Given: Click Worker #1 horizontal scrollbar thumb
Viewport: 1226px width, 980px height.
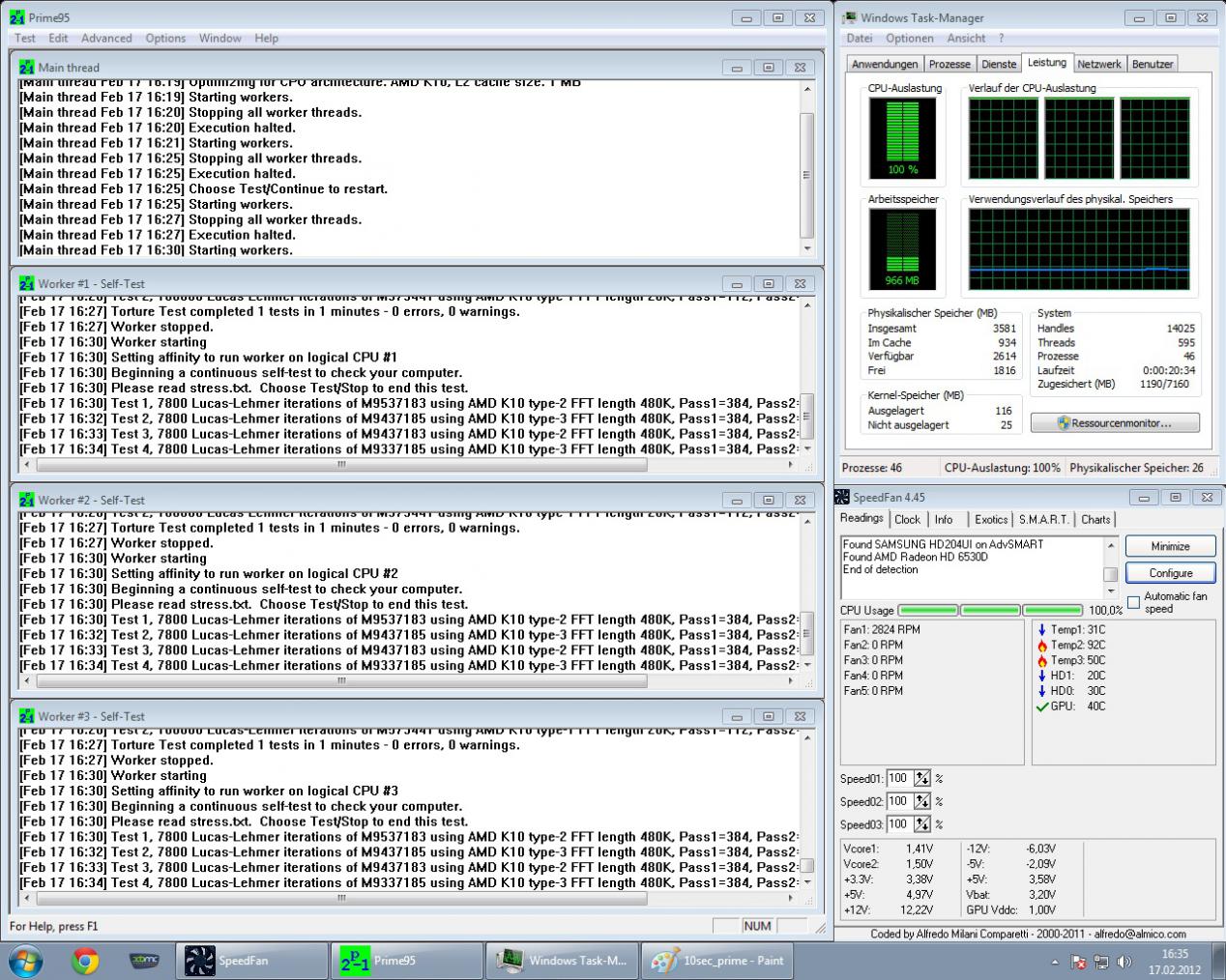Looking at the screenshot, I should point(340,465).
